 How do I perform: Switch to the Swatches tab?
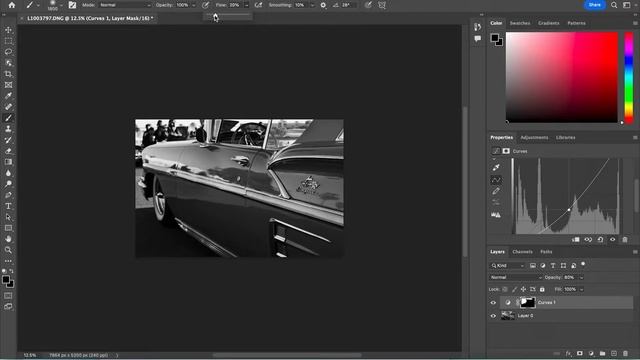(520, 23)
